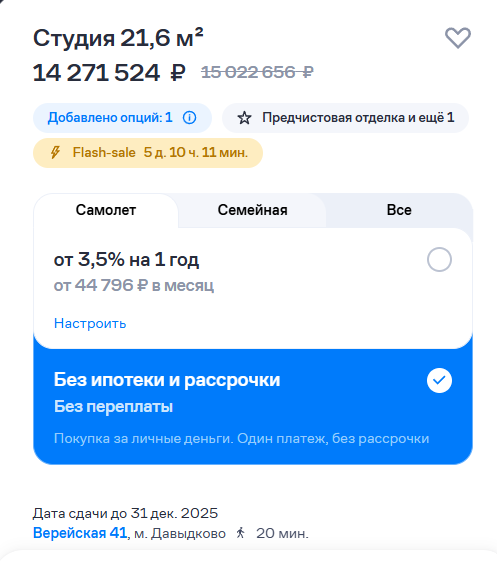This screenshot has height=567, width=497.
Task: Click the crossed-out old price 15 022 656
Action: pyautogui.click(x=257, y=72)
